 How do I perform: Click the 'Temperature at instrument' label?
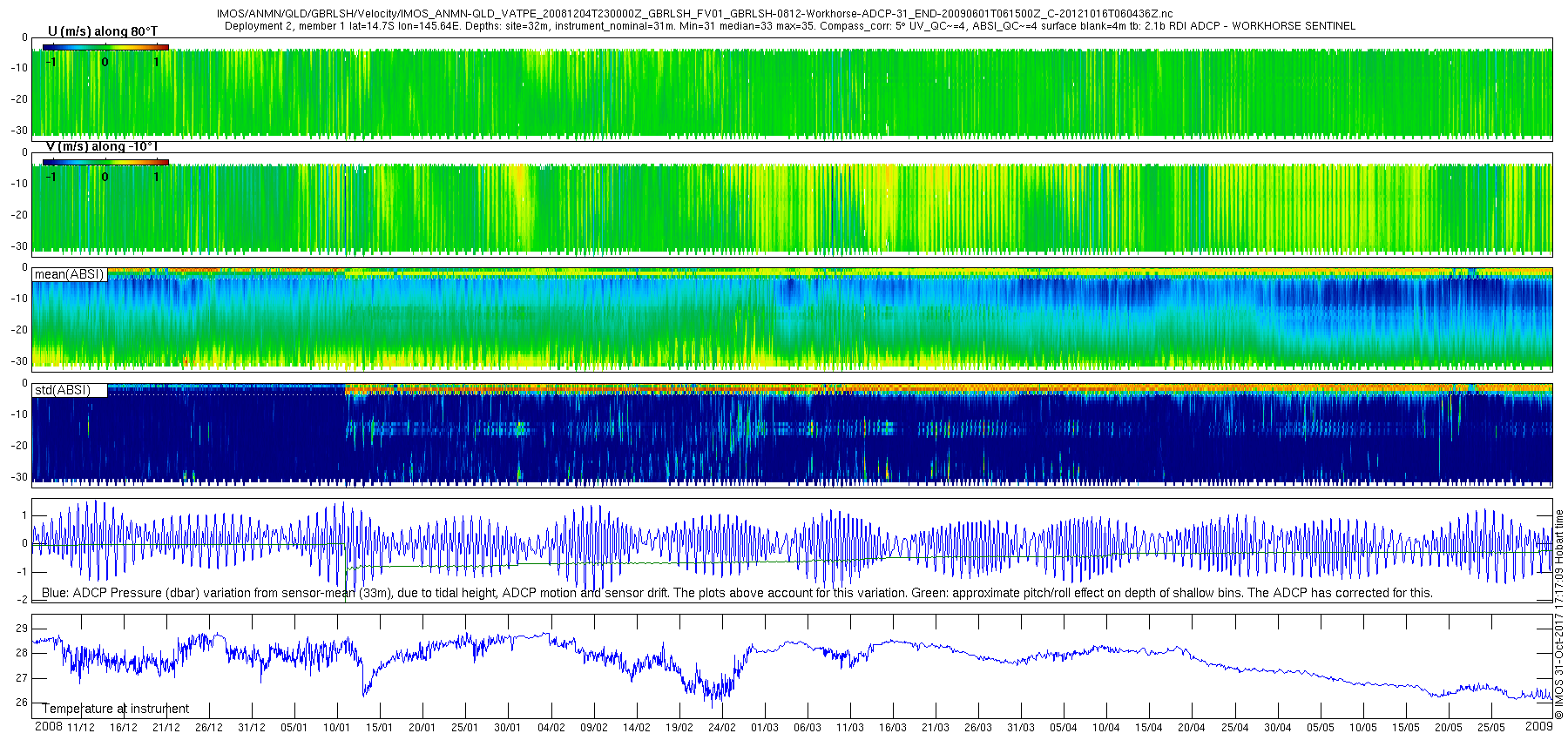[116, 709]
